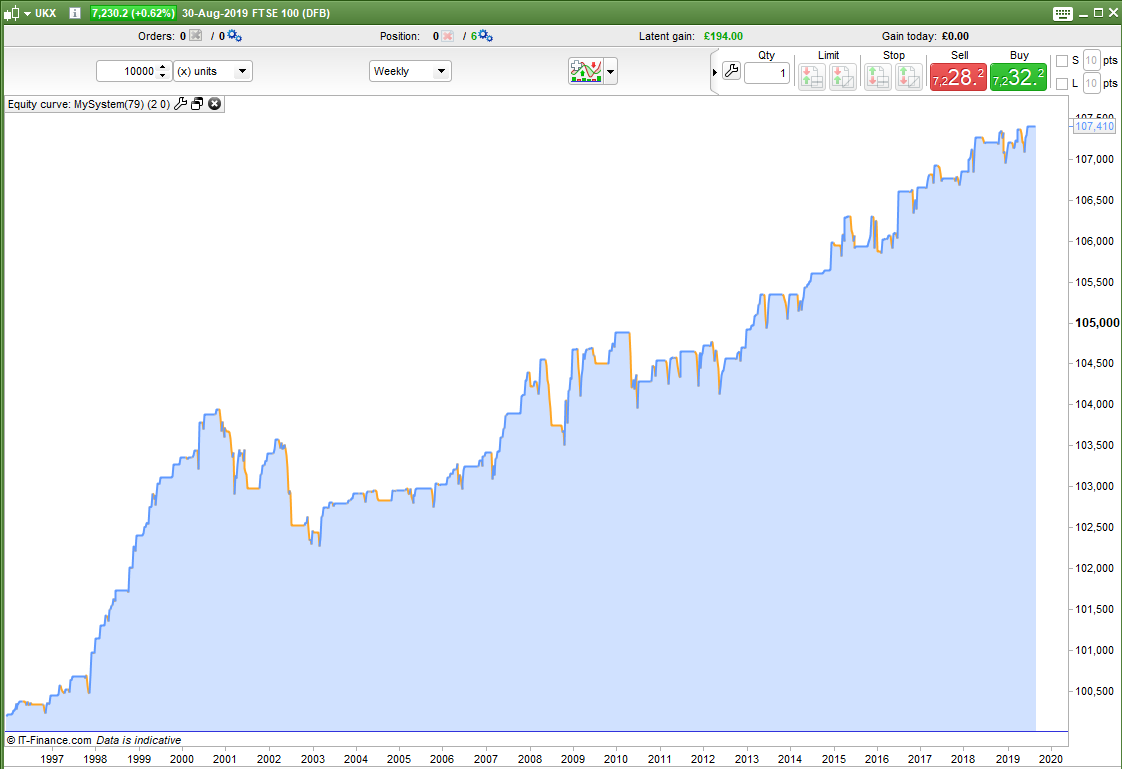Click the green Buy 7,232.2 button
Image resolution: width=1122 pixels, height=769 pixels.
coord(1018,77)
